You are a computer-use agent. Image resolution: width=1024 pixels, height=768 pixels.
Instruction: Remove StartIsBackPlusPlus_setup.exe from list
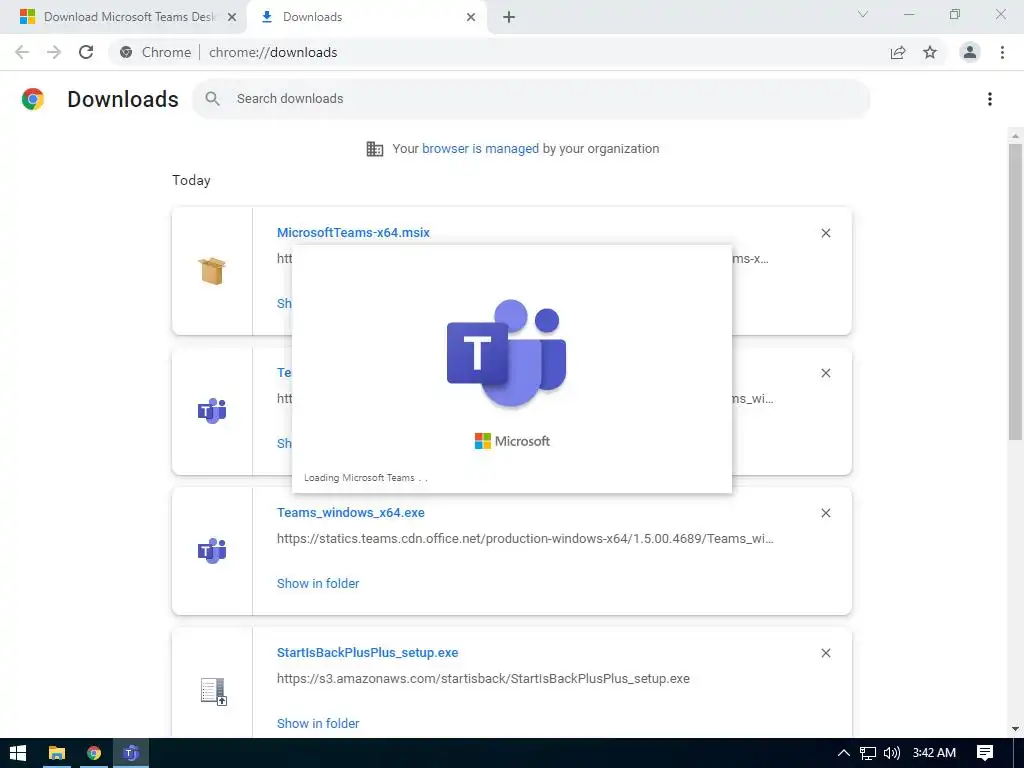click(825, 653)
